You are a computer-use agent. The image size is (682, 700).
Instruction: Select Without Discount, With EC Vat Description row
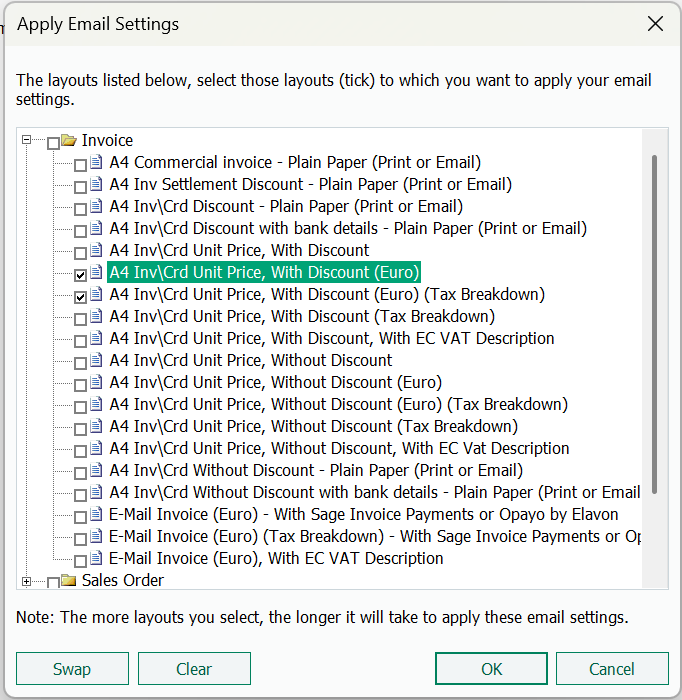(x=339, y=448)
